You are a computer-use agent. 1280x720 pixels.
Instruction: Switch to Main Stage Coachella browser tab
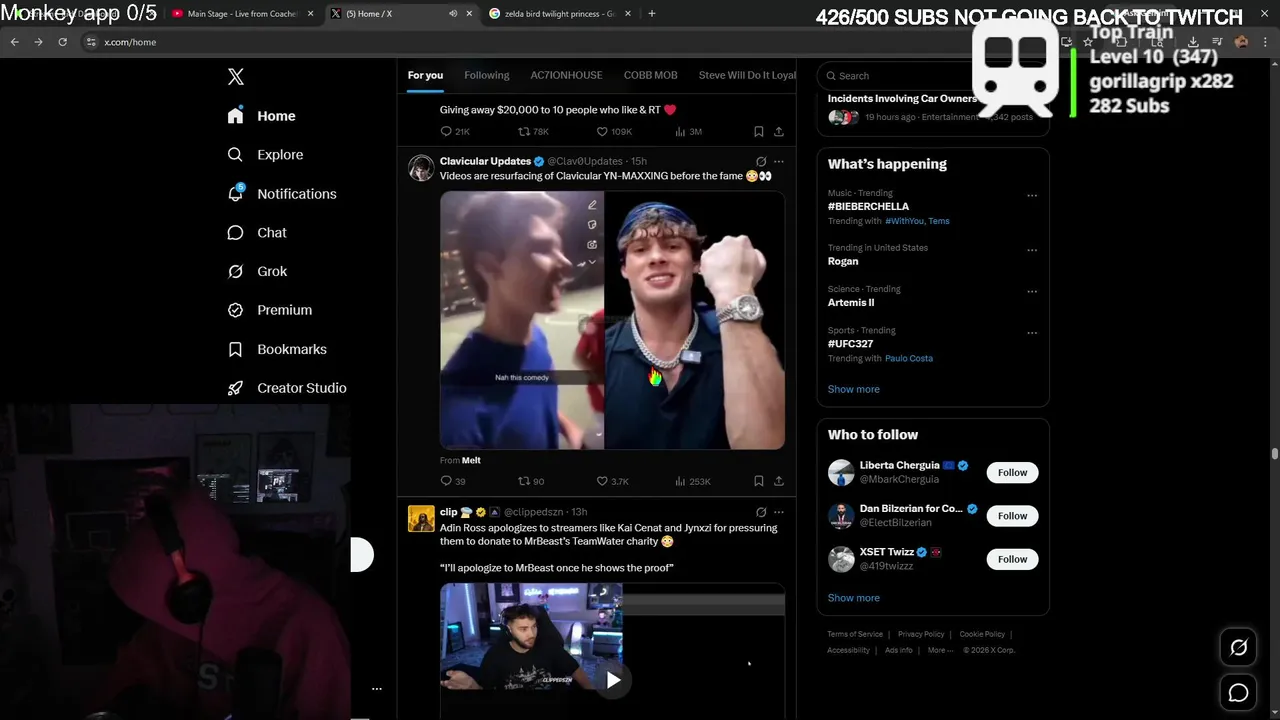point(243,14)
